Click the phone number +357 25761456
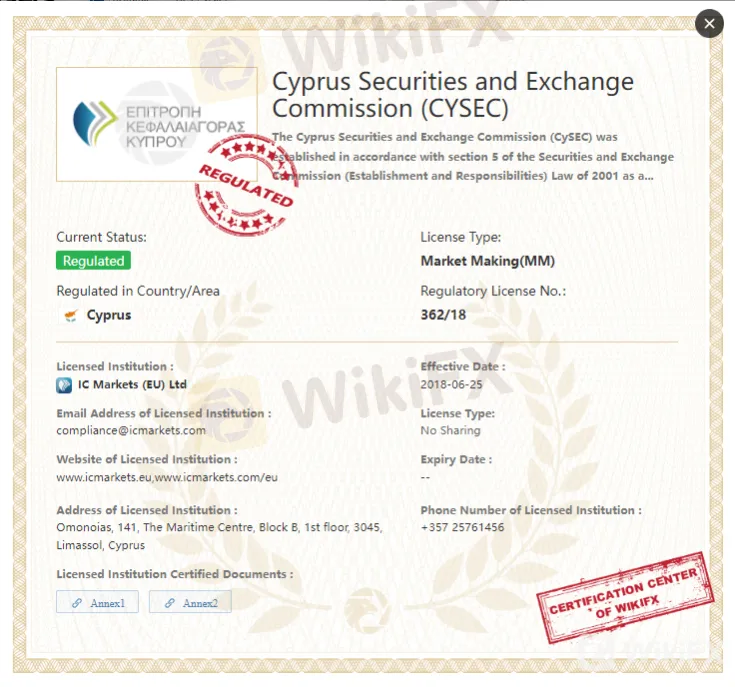Image resolution: width=735 pixels, height=687 pixels. pos(462,527)
